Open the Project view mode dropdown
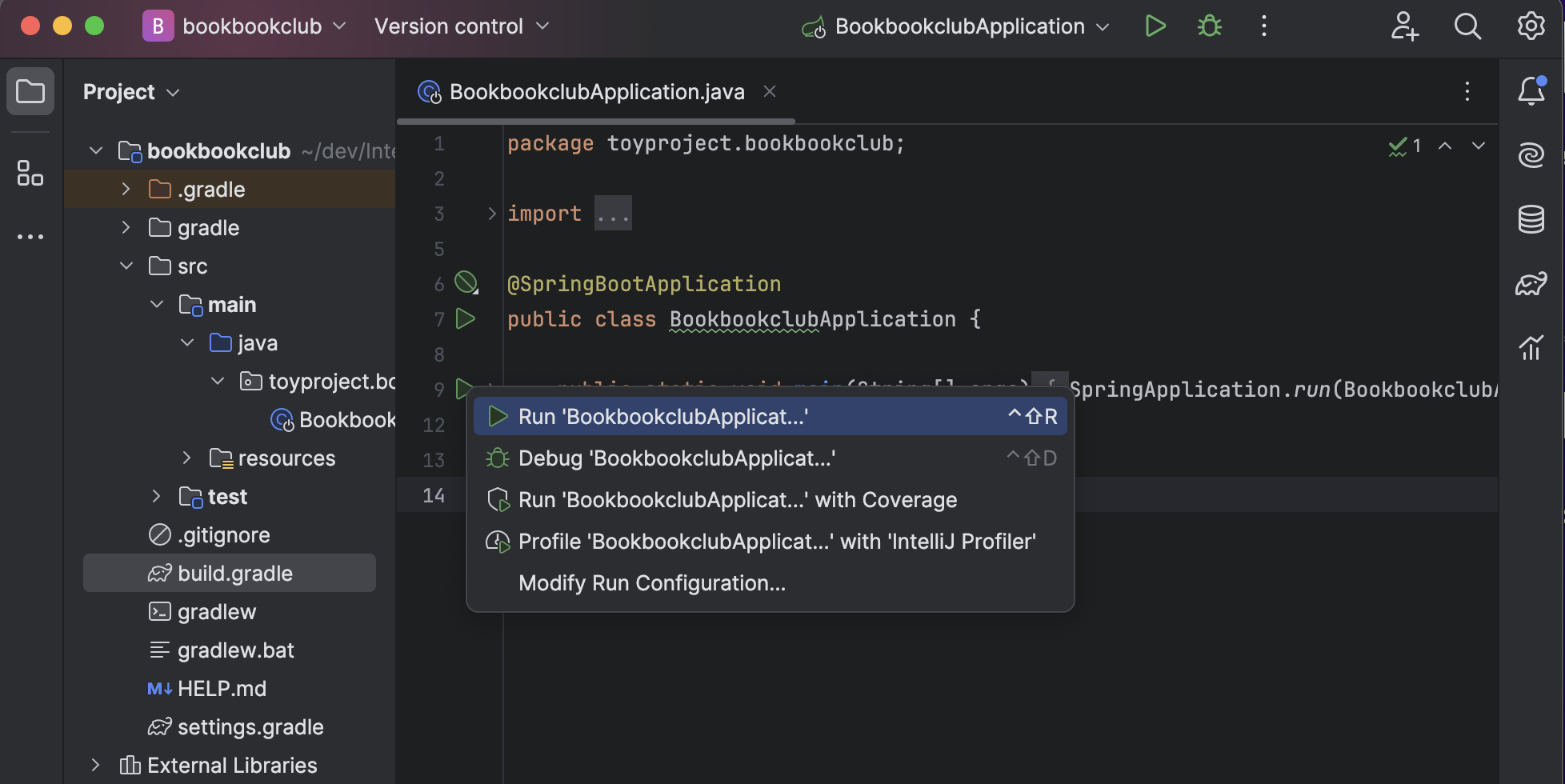Screen dimensions: 1565x784 (x=131, y=92)
